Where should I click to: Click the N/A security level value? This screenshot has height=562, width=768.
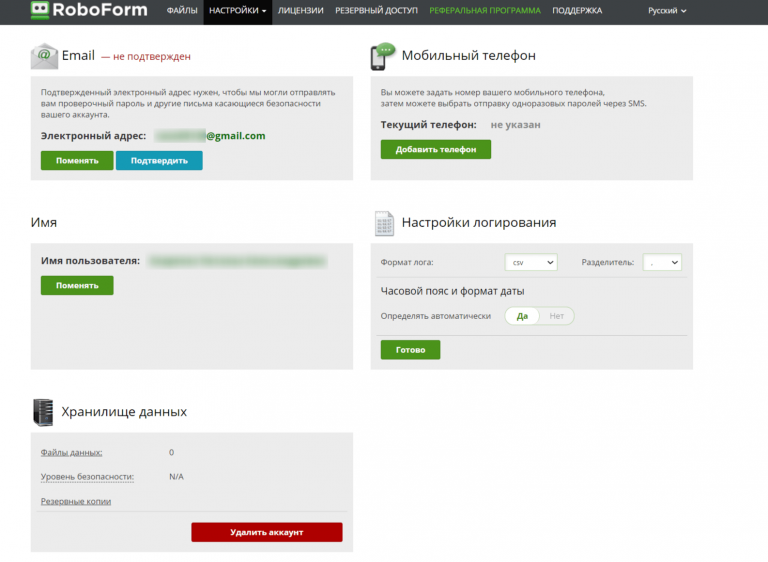pos(176,477)
